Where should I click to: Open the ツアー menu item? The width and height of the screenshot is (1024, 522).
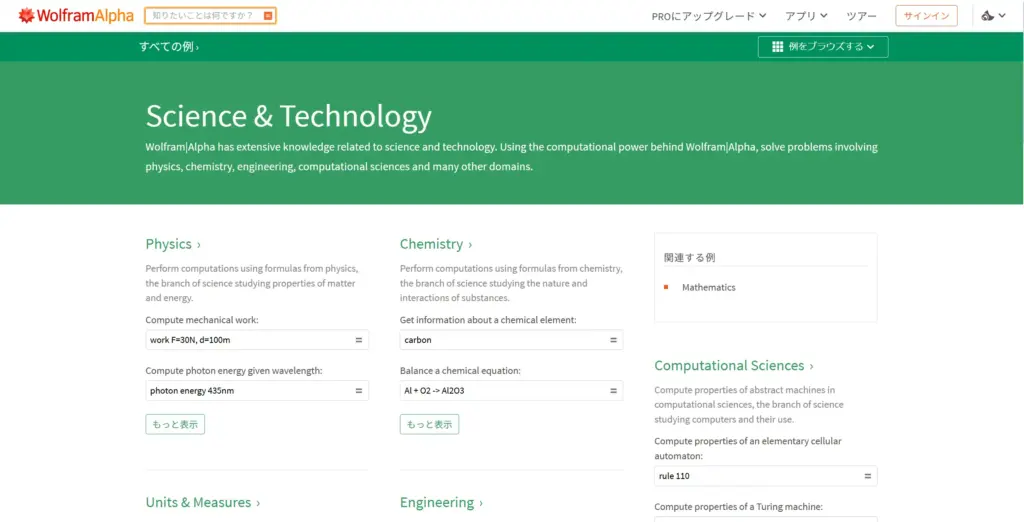tap(861, 16)
